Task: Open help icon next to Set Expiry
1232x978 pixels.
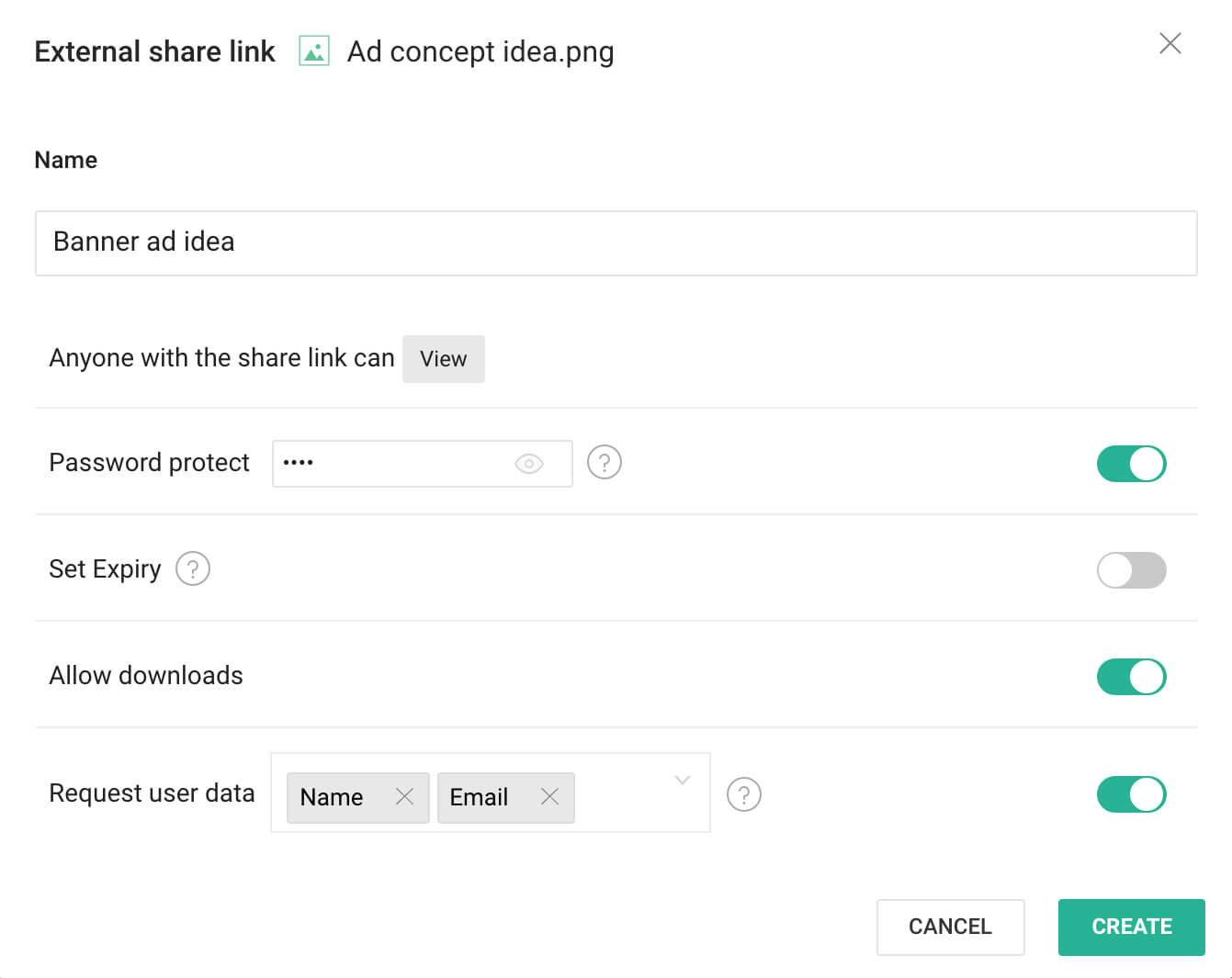Action: point(193,569)
